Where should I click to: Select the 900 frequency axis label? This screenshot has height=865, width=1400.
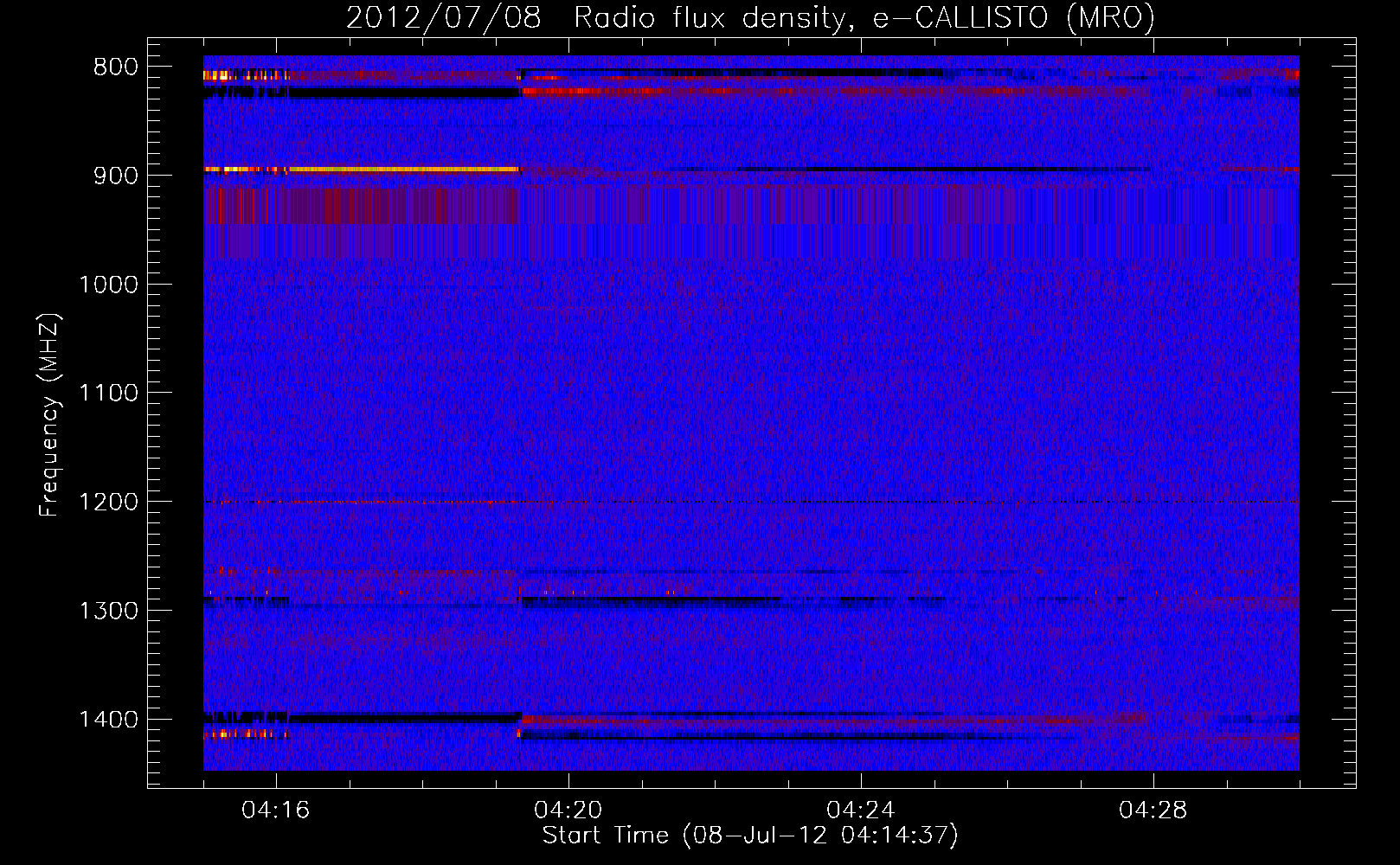[115, 176]
